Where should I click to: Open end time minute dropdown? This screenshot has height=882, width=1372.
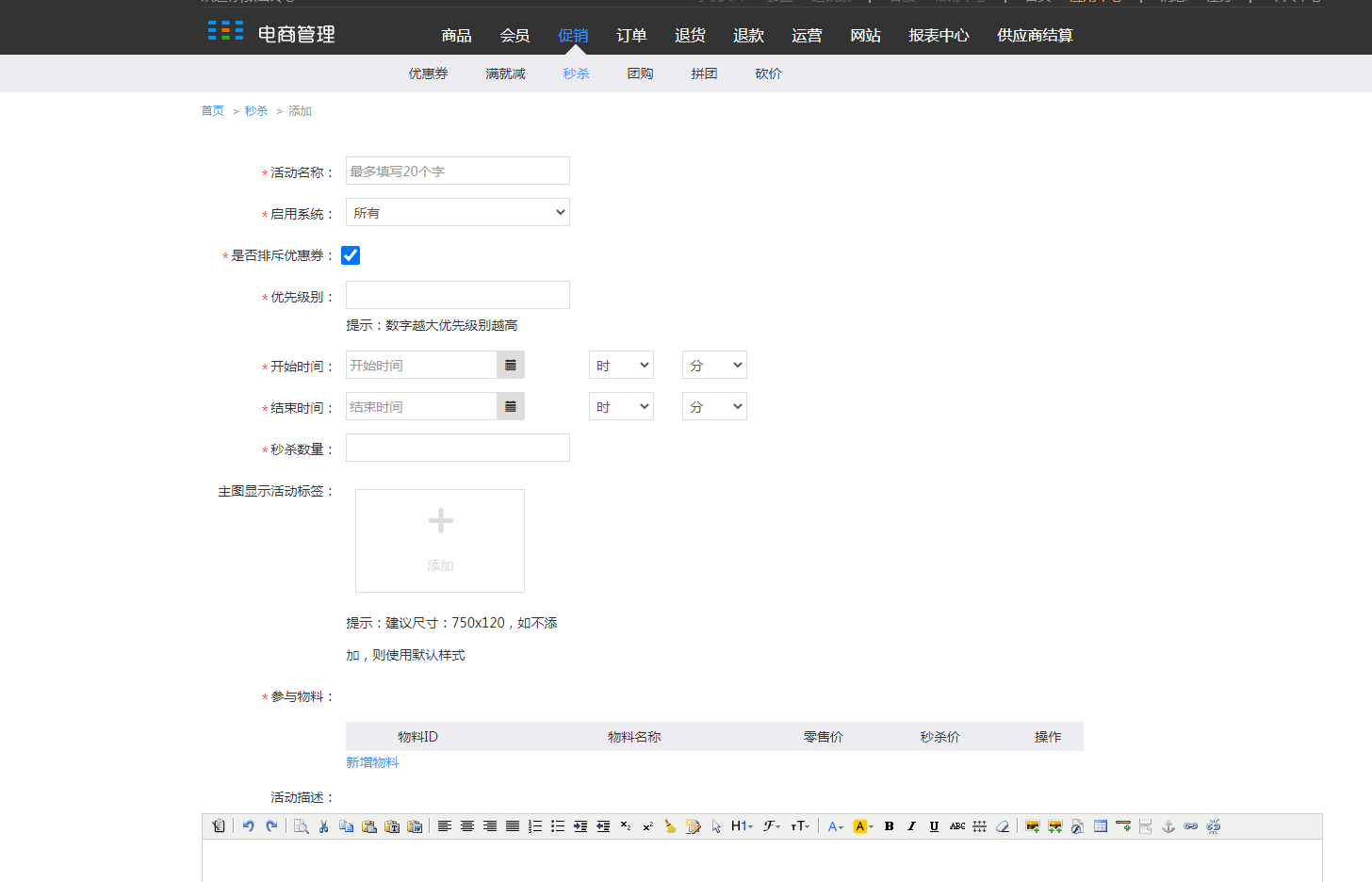pyautogui.click(x=714, y=406)
